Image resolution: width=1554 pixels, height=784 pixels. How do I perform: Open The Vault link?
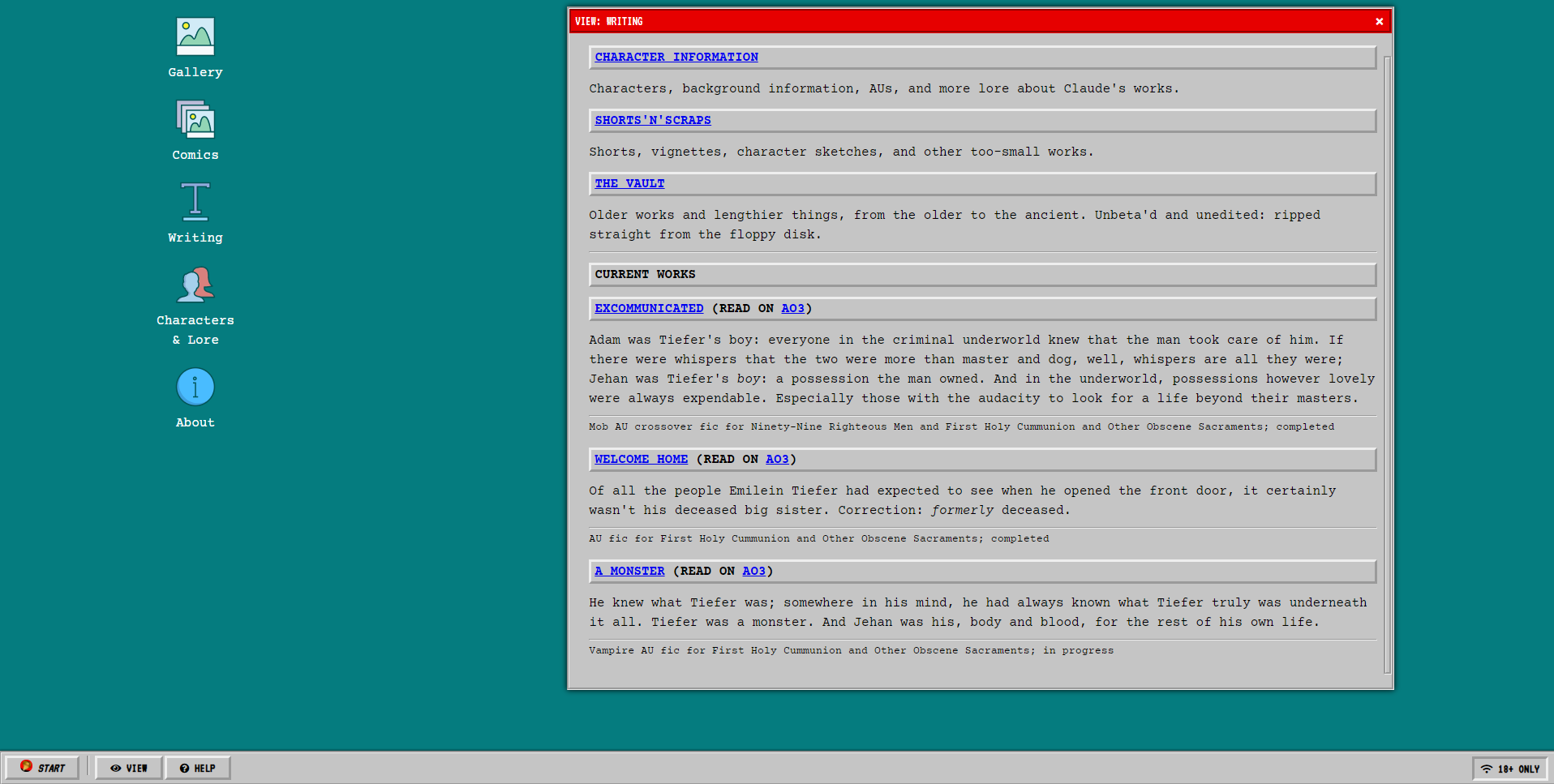coord(629,184)
